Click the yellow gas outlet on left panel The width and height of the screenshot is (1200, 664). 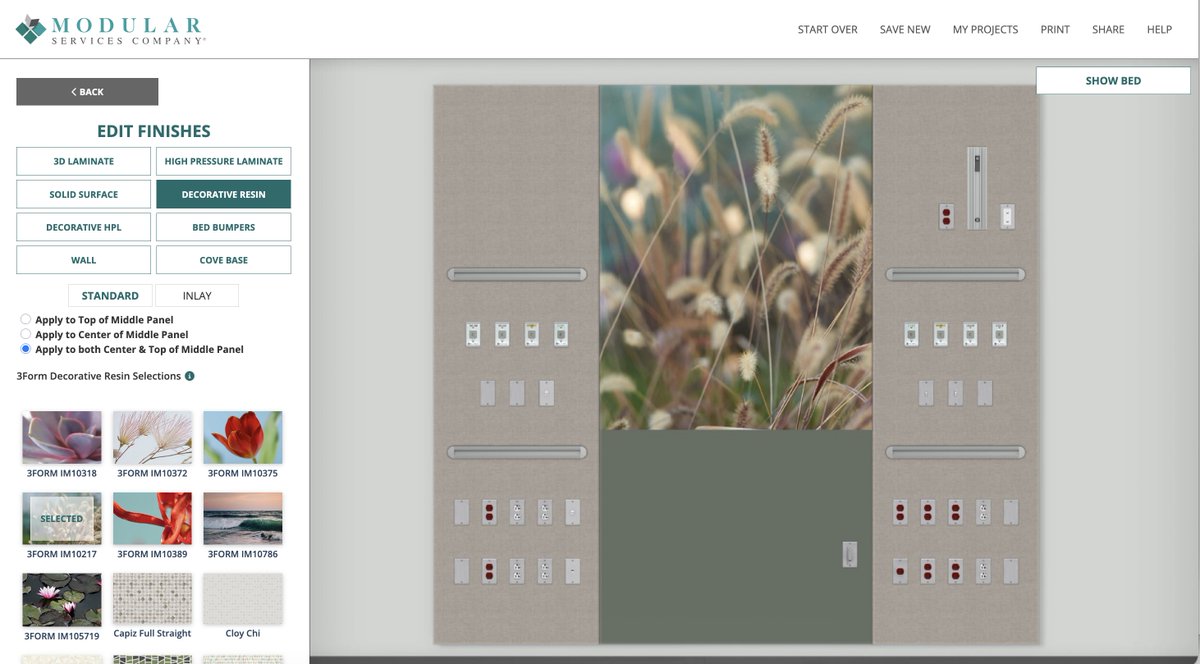click(532, 334)
